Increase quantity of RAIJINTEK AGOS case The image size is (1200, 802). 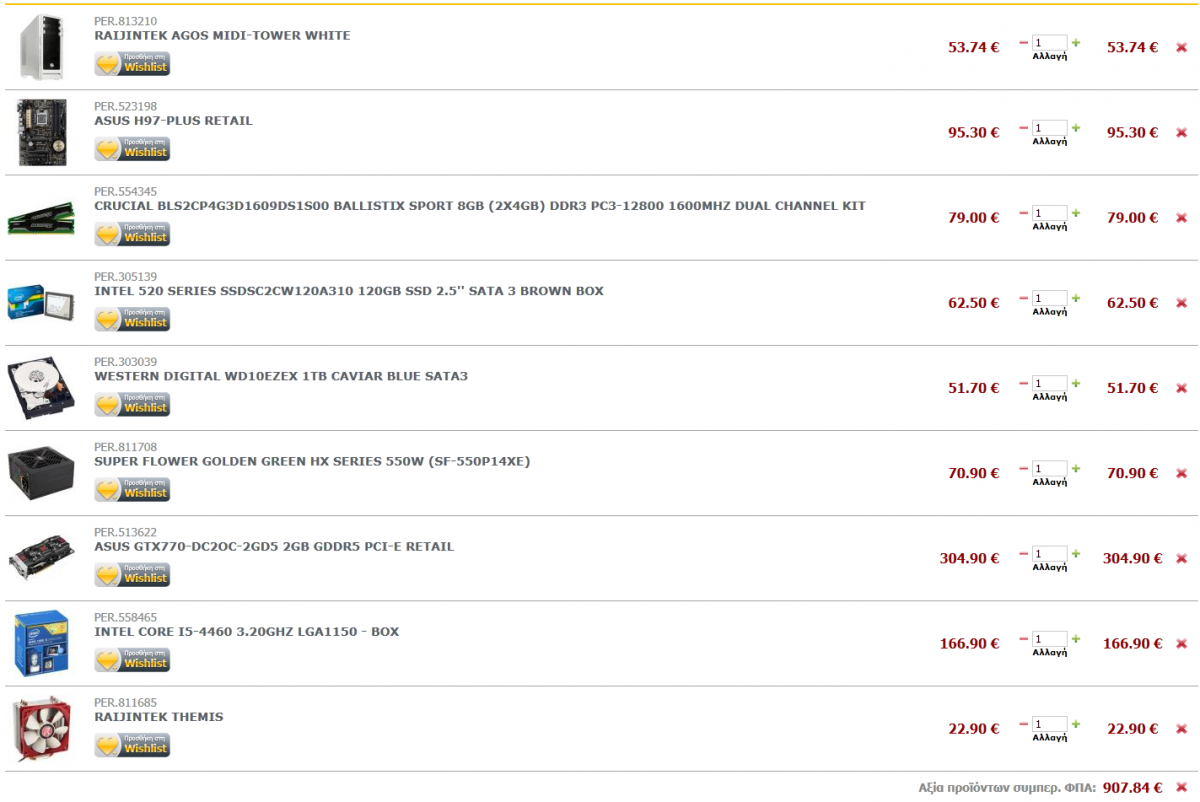tap(1076, 43)
